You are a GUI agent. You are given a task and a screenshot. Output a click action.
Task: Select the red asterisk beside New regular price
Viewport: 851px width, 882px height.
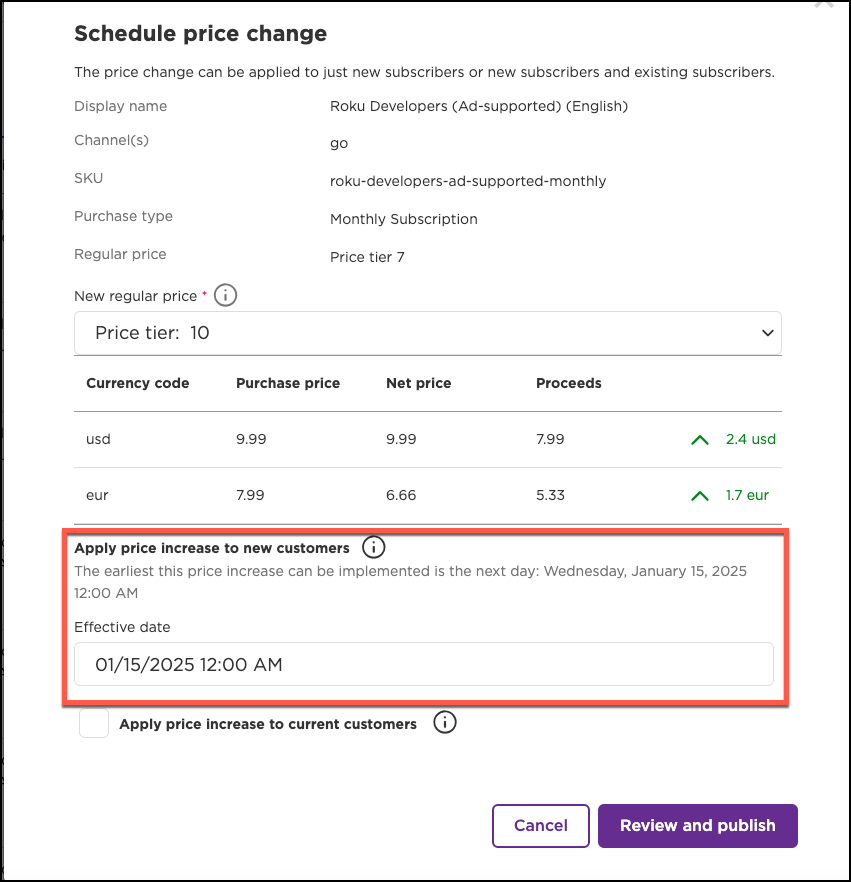click(x=206, y=291)
